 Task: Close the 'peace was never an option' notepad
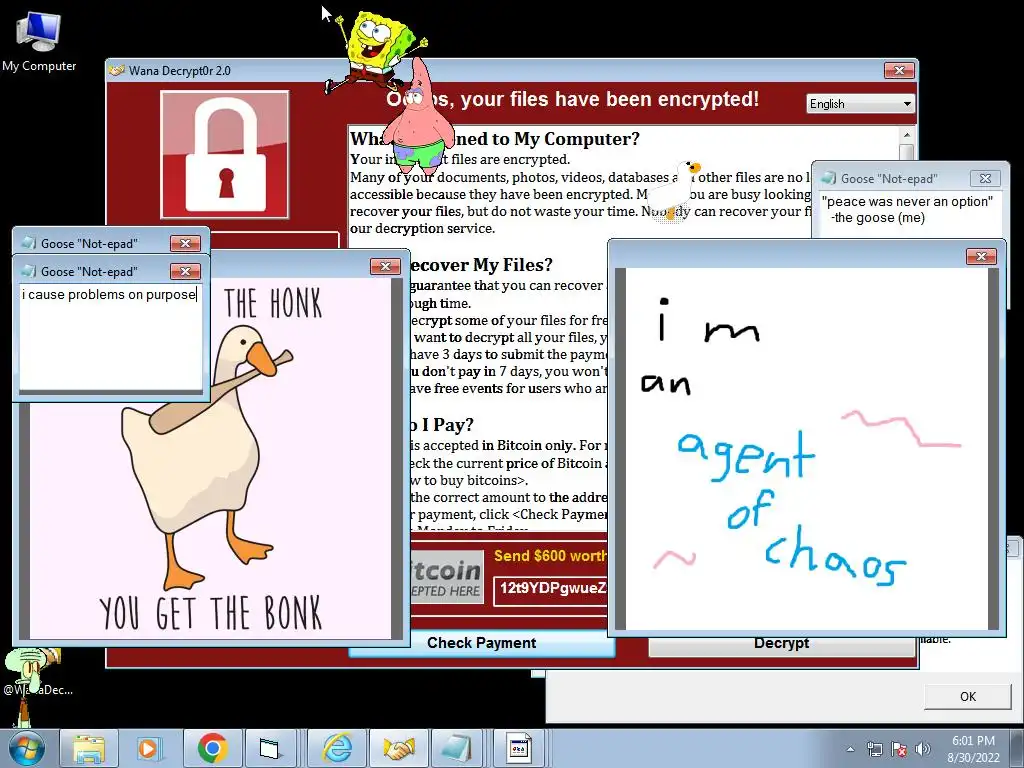985,178
